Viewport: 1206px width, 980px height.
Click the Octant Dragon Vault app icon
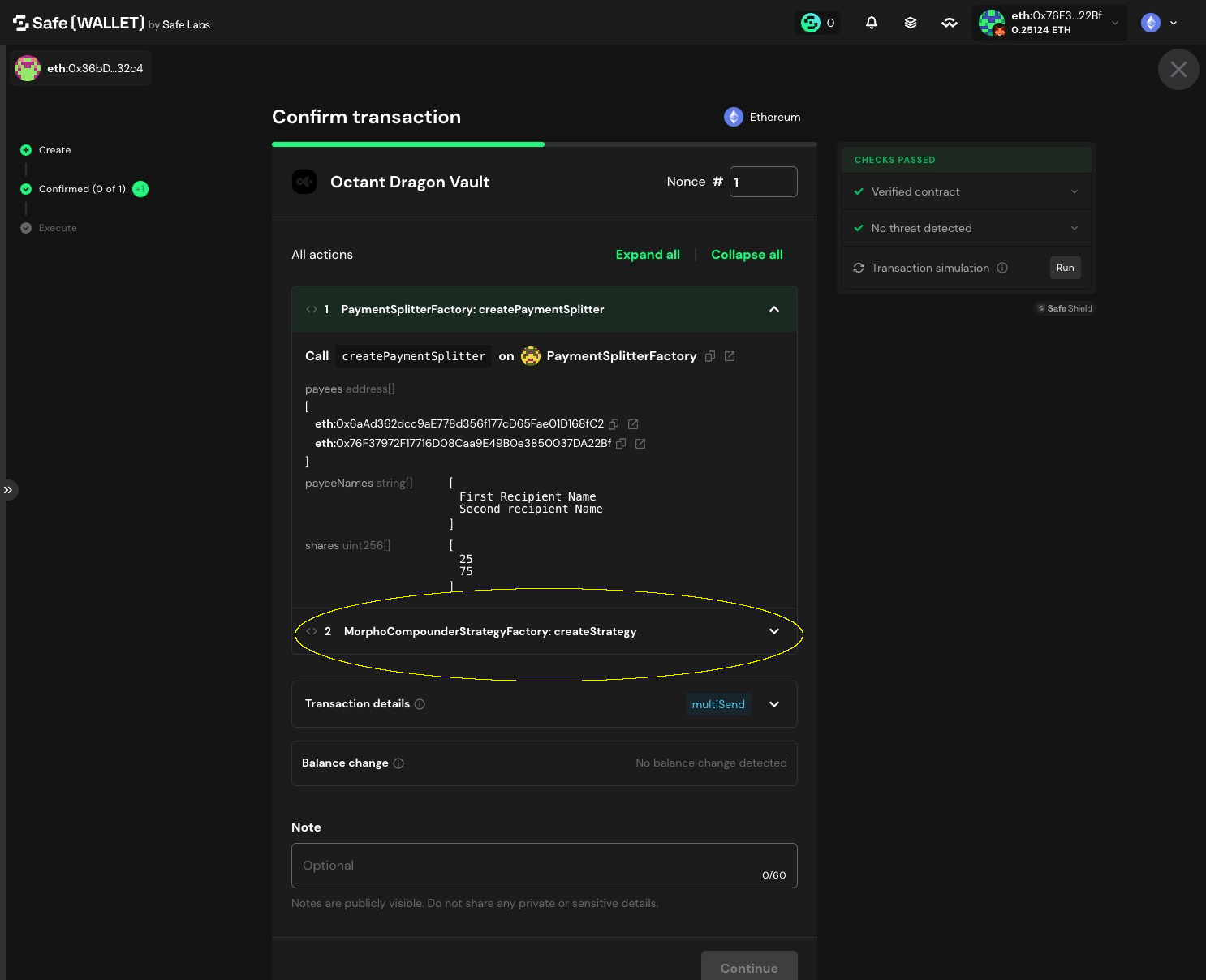click(304, 182)
